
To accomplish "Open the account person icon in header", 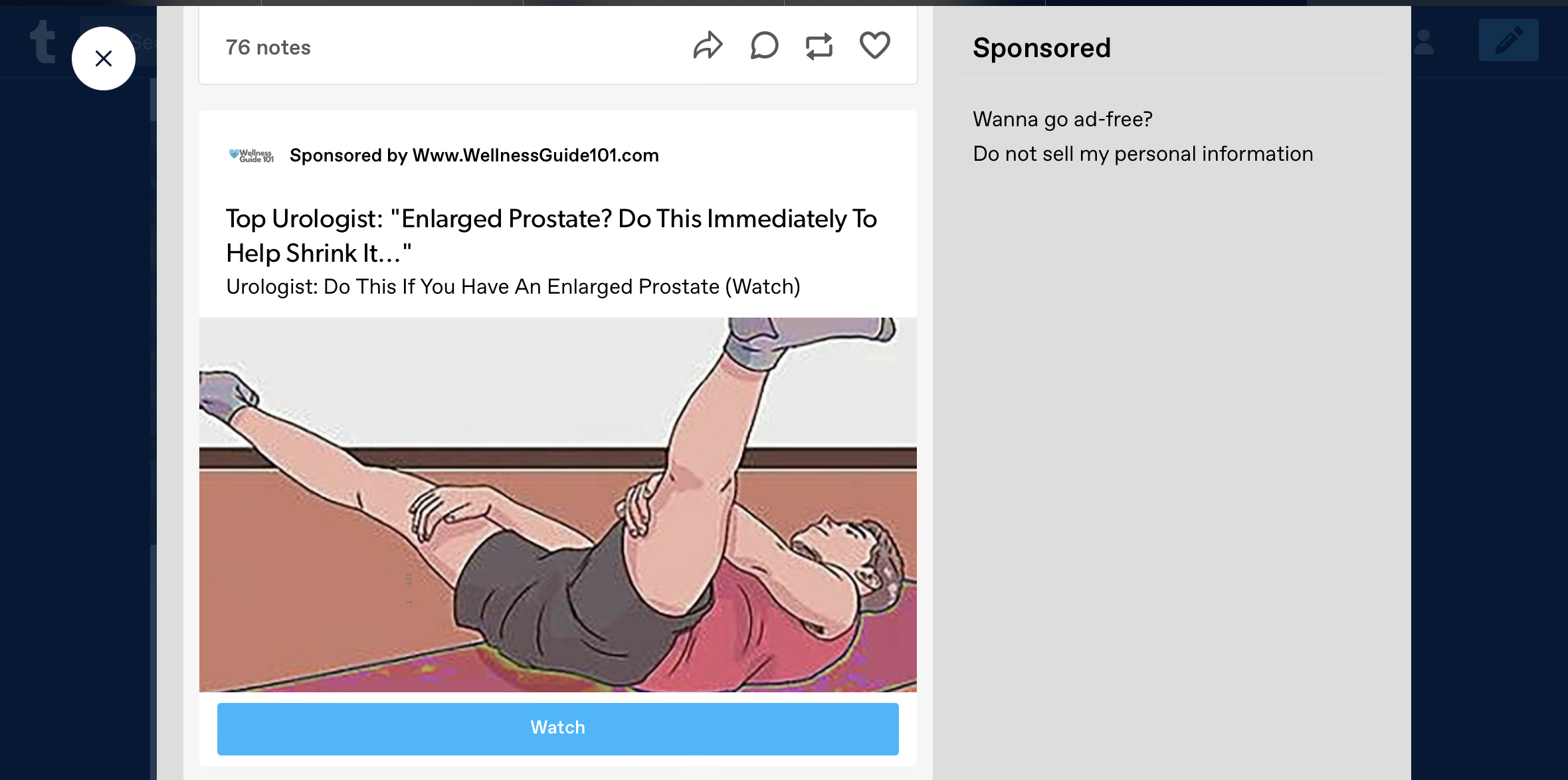I will click(1424, 42).
